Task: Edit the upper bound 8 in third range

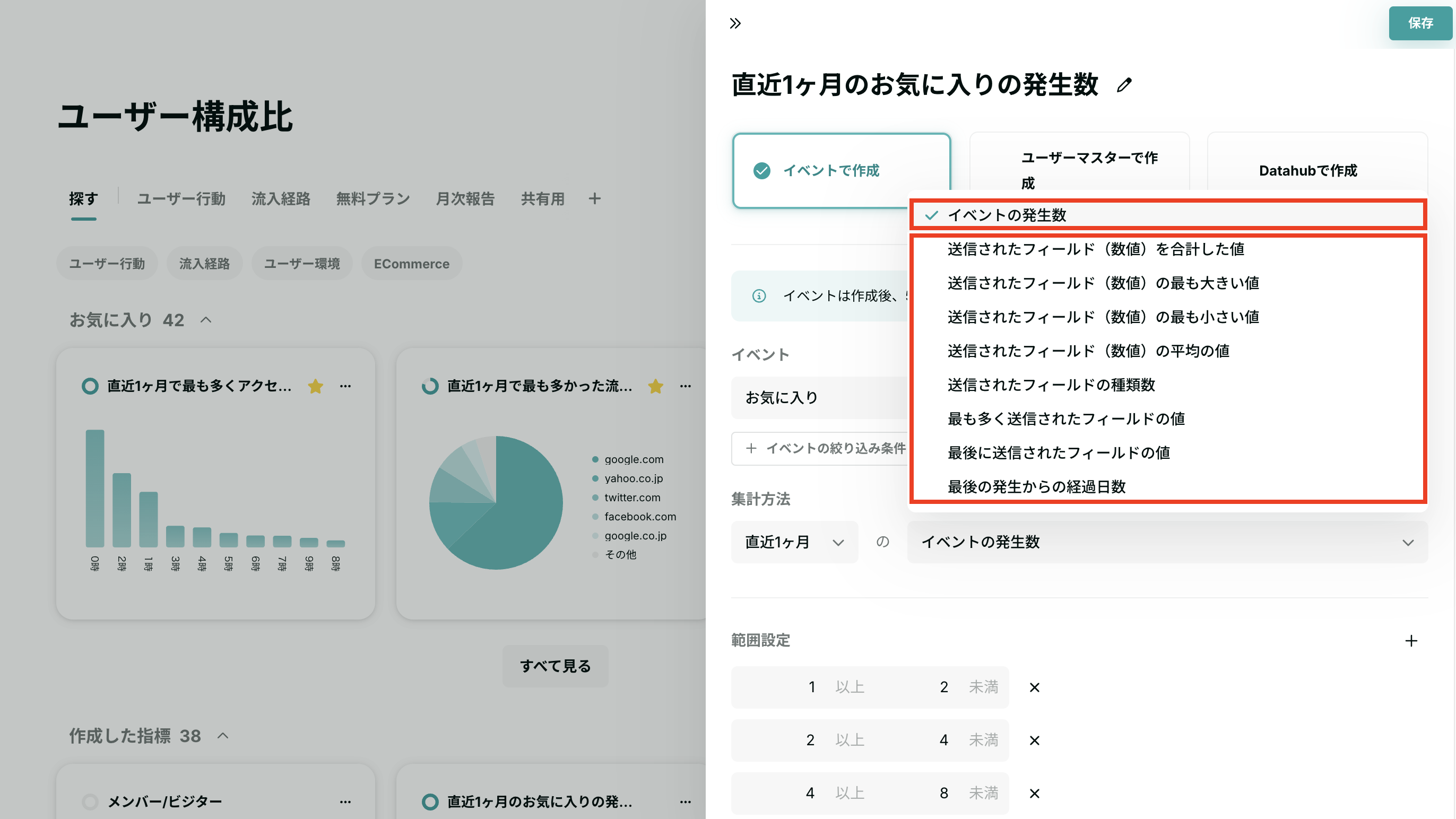Action: point(944,794)
